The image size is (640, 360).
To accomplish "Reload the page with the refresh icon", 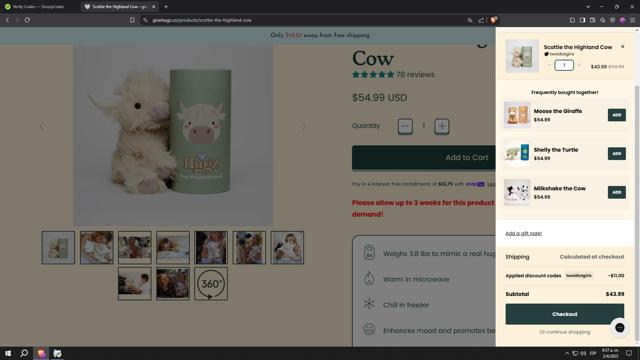I will (27, 20).
